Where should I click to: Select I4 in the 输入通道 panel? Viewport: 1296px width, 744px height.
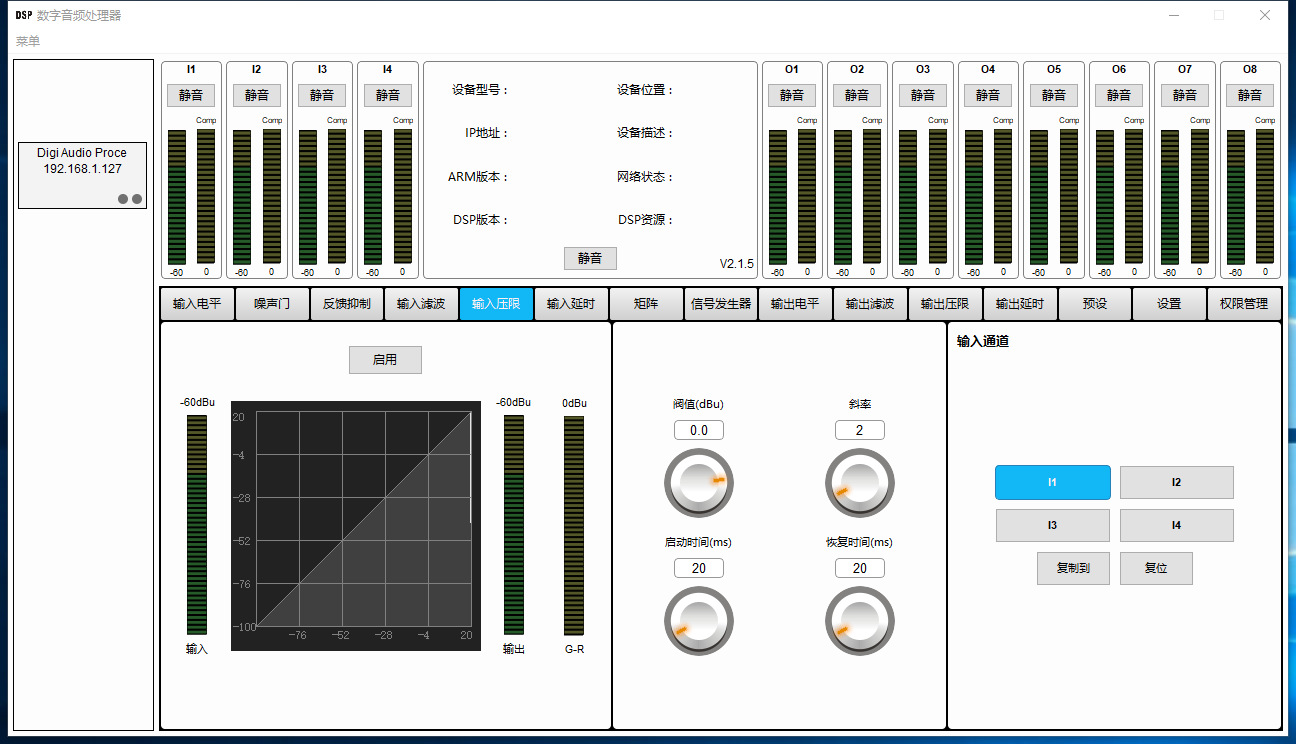tap(1177, 525)
